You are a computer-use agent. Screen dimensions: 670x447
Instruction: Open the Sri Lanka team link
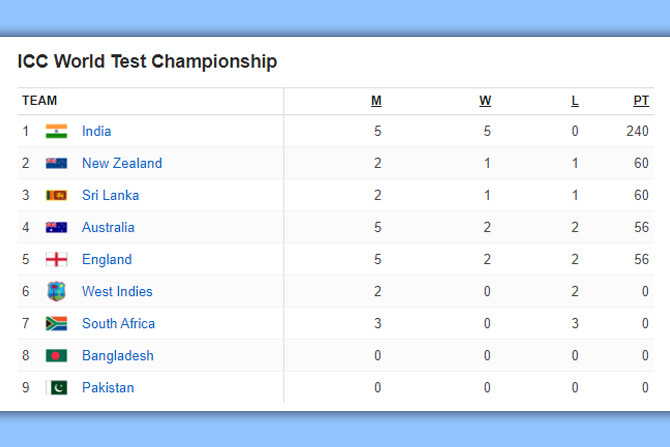tap(110, 195)
